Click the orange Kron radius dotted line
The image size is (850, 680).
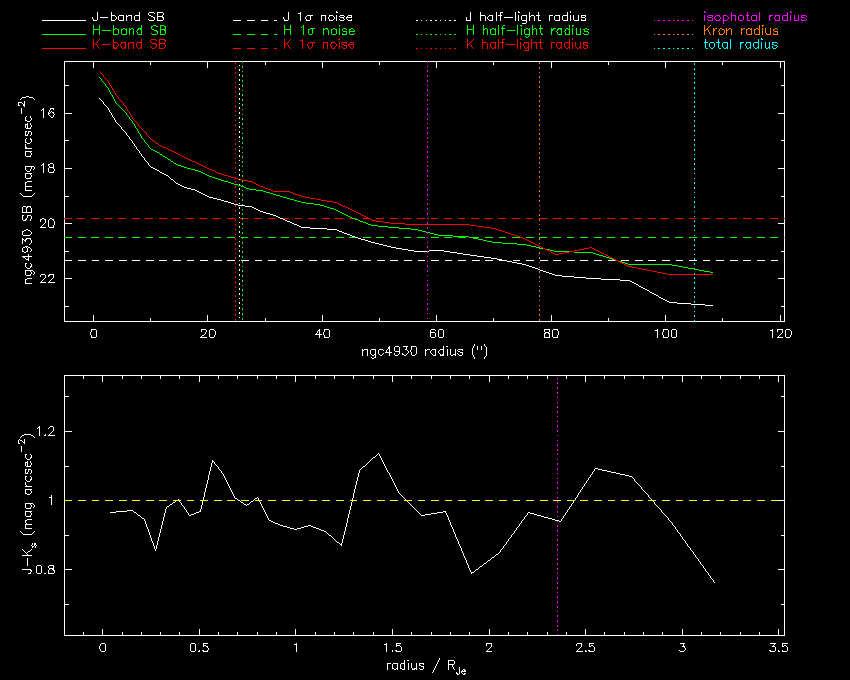click(x=539, y=191)
